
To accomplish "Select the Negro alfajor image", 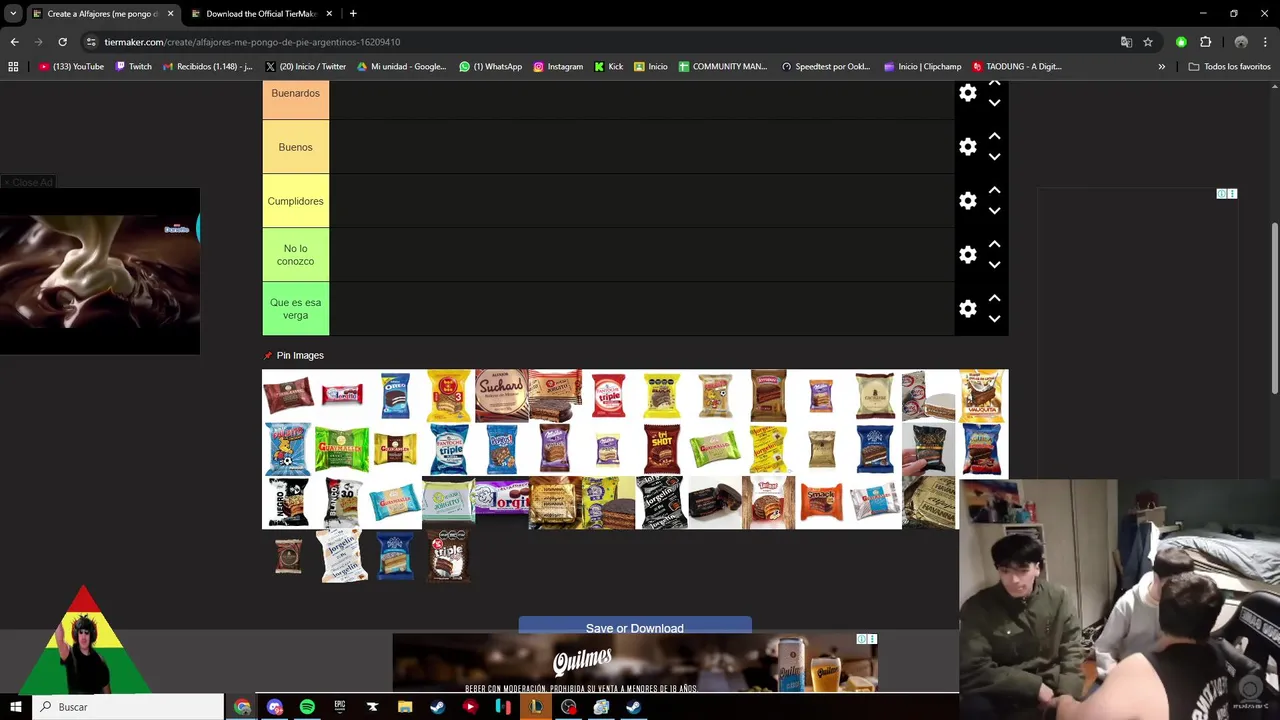I will coord(288,502).
